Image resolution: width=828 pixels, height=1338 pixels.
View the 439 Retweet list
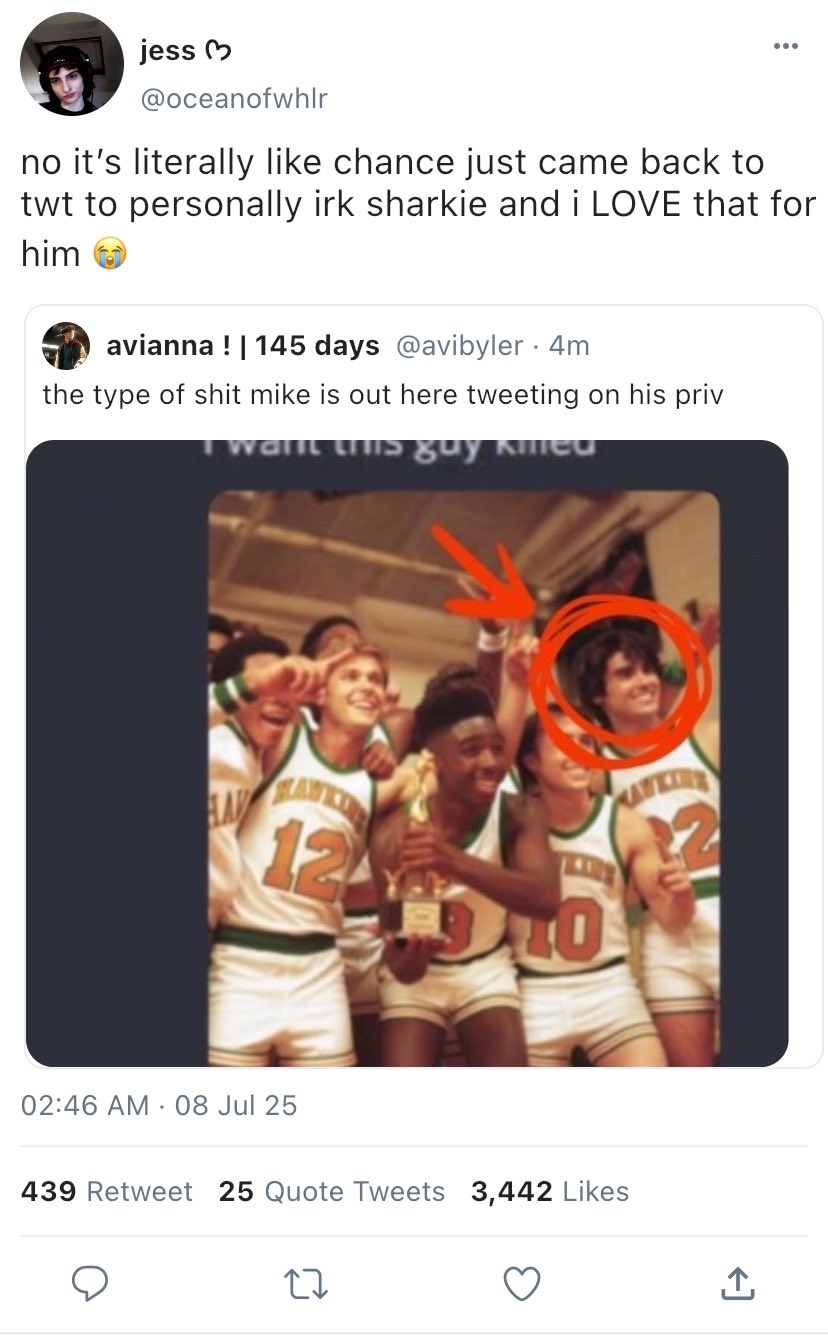(107, 1191)
